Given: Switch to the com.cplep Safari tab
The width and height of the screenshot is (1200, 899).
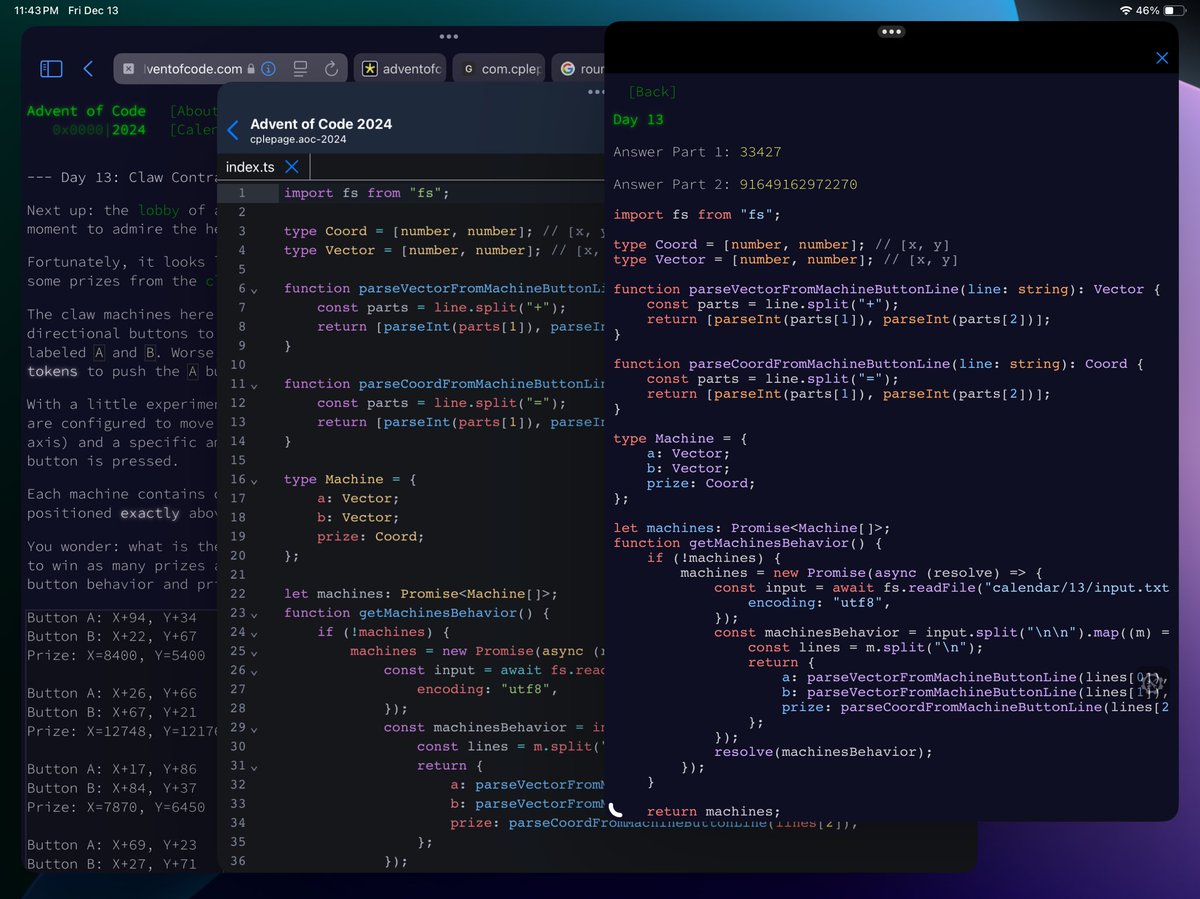Looking at the screenshot, I should (499, 69).
